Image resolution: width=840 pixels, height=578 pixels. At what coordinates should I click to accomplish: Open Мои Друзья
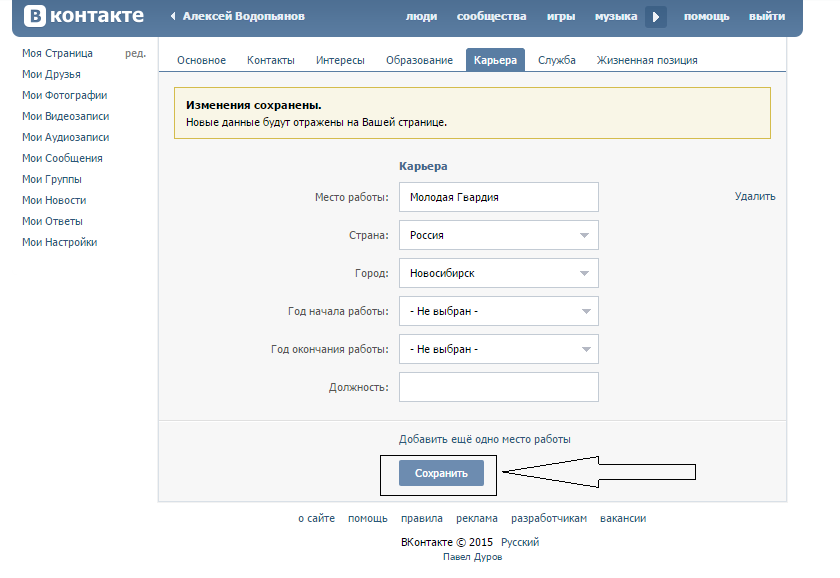tap(51, 74)
